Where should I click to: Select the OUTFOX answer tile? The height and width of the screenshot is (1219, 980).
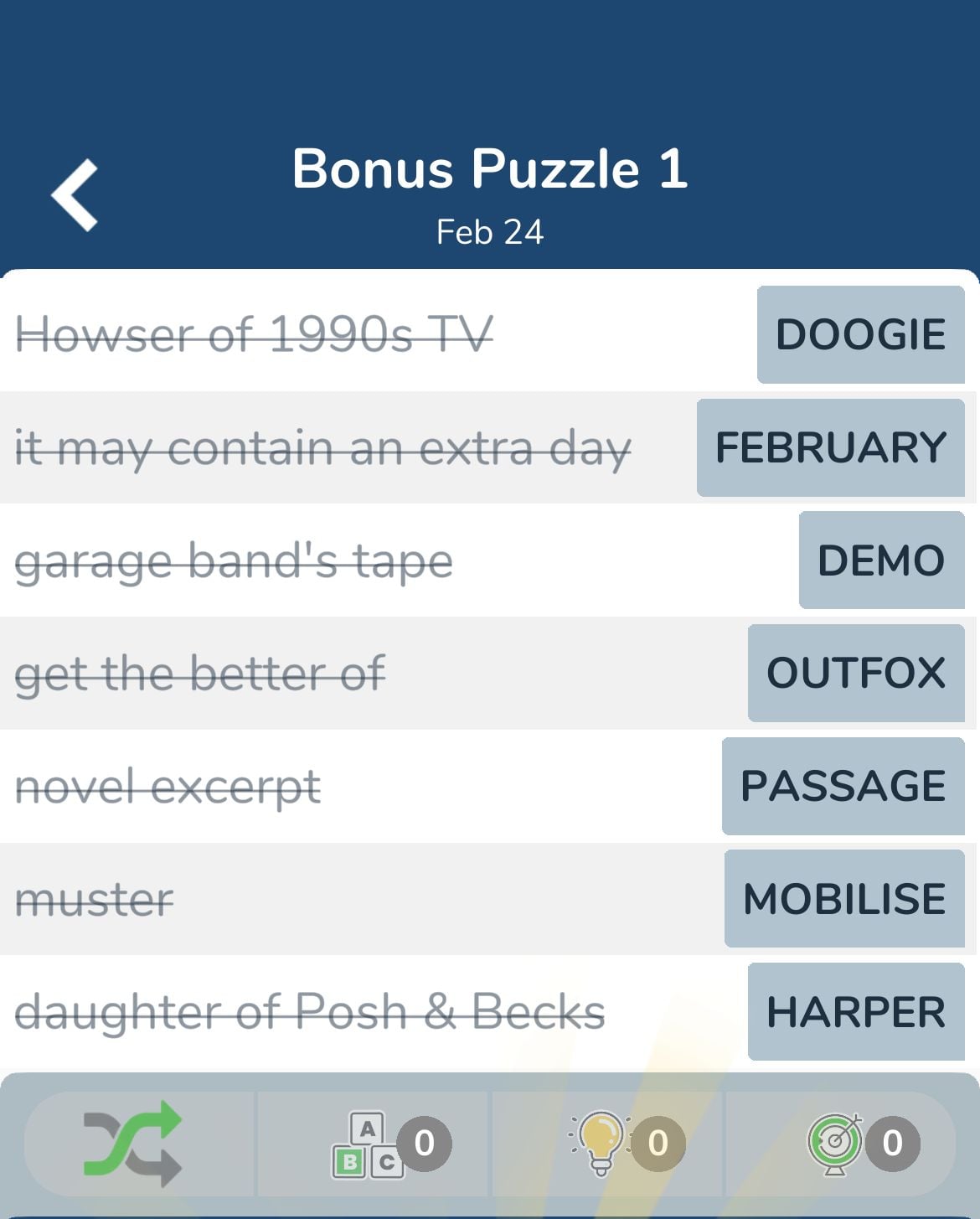[856, 673]
